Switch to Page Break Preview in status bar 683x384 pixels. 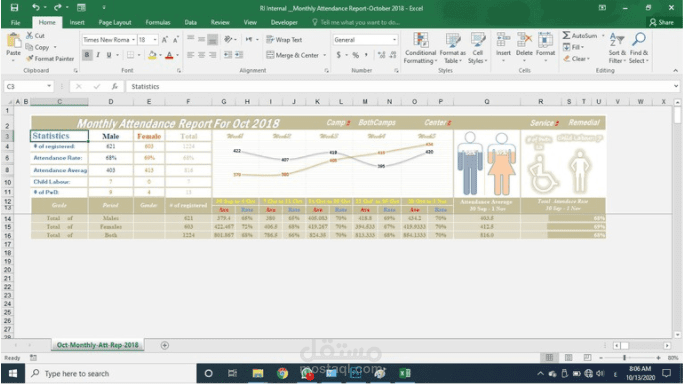pos(587,357)
